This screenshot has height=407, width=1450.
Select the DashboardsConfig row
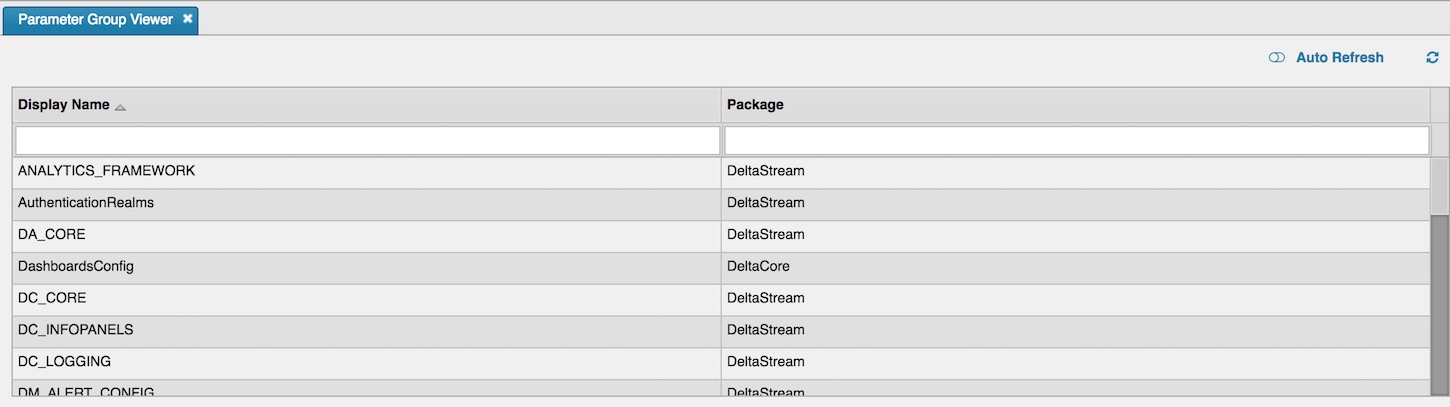[x=721, y=267]
